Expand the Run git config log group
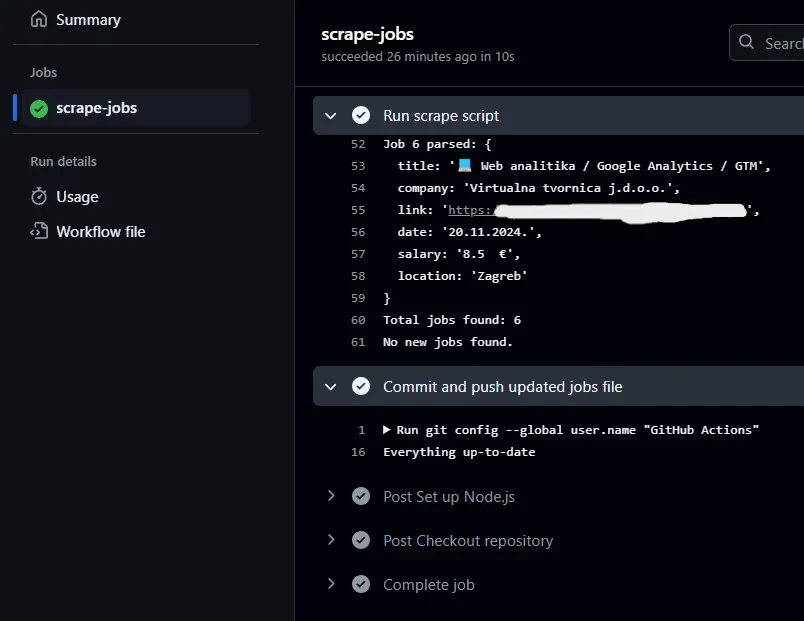Viewport: 804px width, 621px height. pos(388,430)
